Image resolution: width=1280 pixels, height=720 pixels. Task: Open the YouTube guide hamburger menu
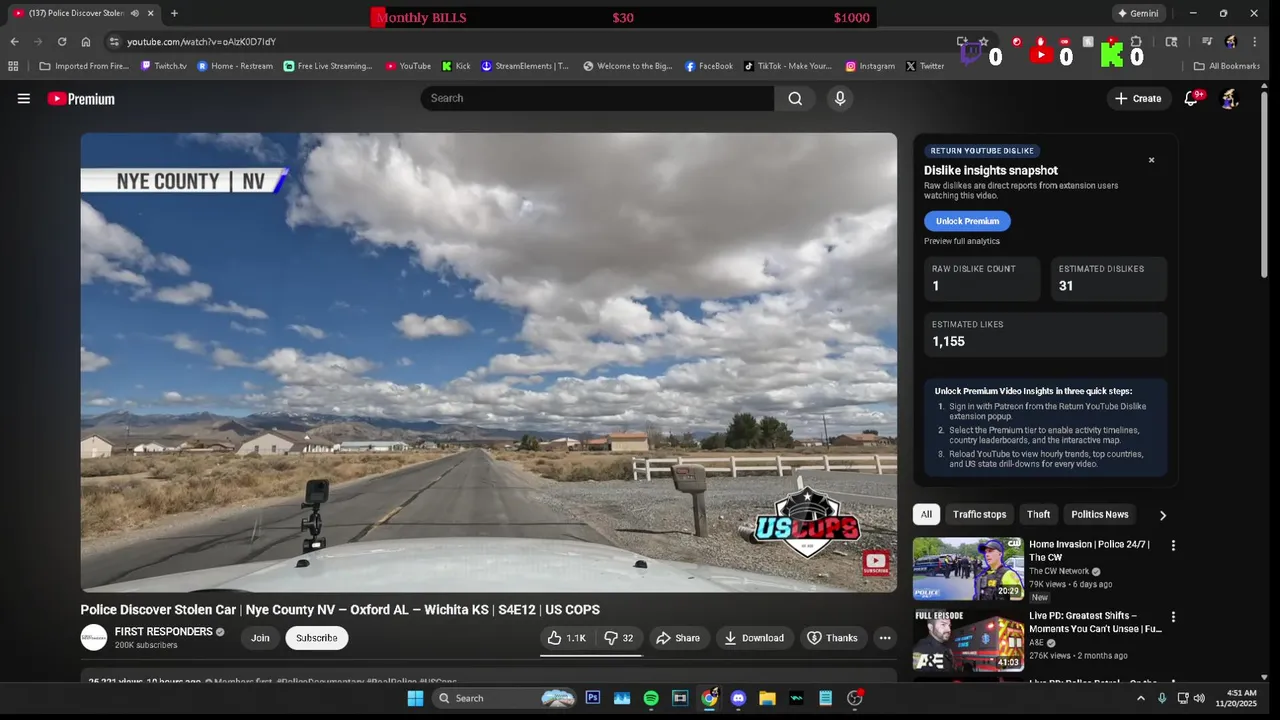click(24, 98)
